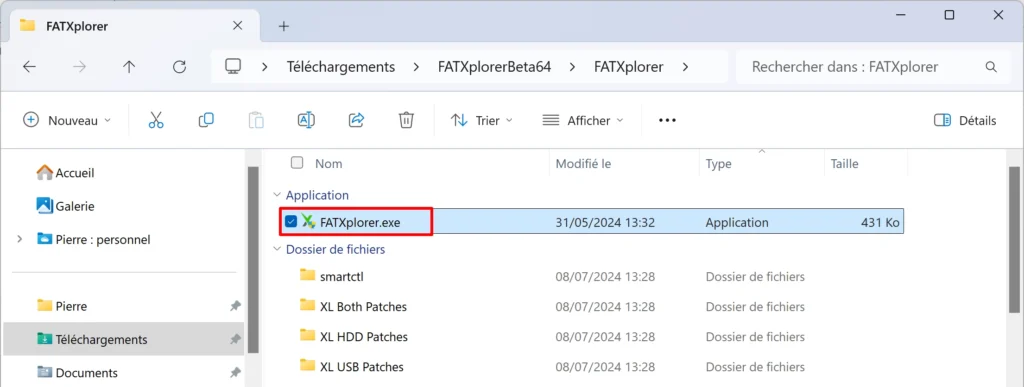Click chevron after Téléchargements in address bar
Viewport: 1024px width, 387px height.
[x=417, y=67]
